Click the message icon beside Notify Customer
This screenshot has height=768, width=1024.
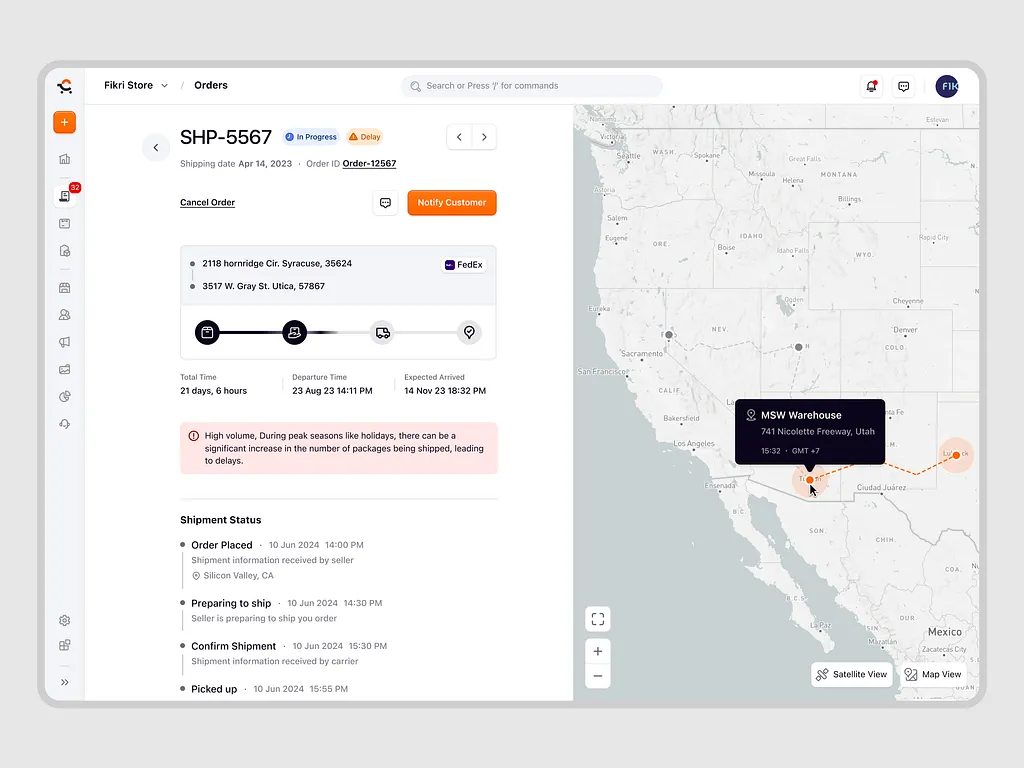click(x=385, y=203)
